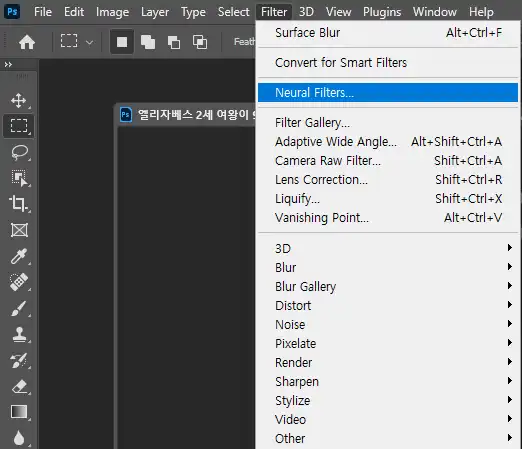The height and width of the screenshot is (449, 522).
Task: Open the Liquify filter
Action: click(x=388, y=198)
